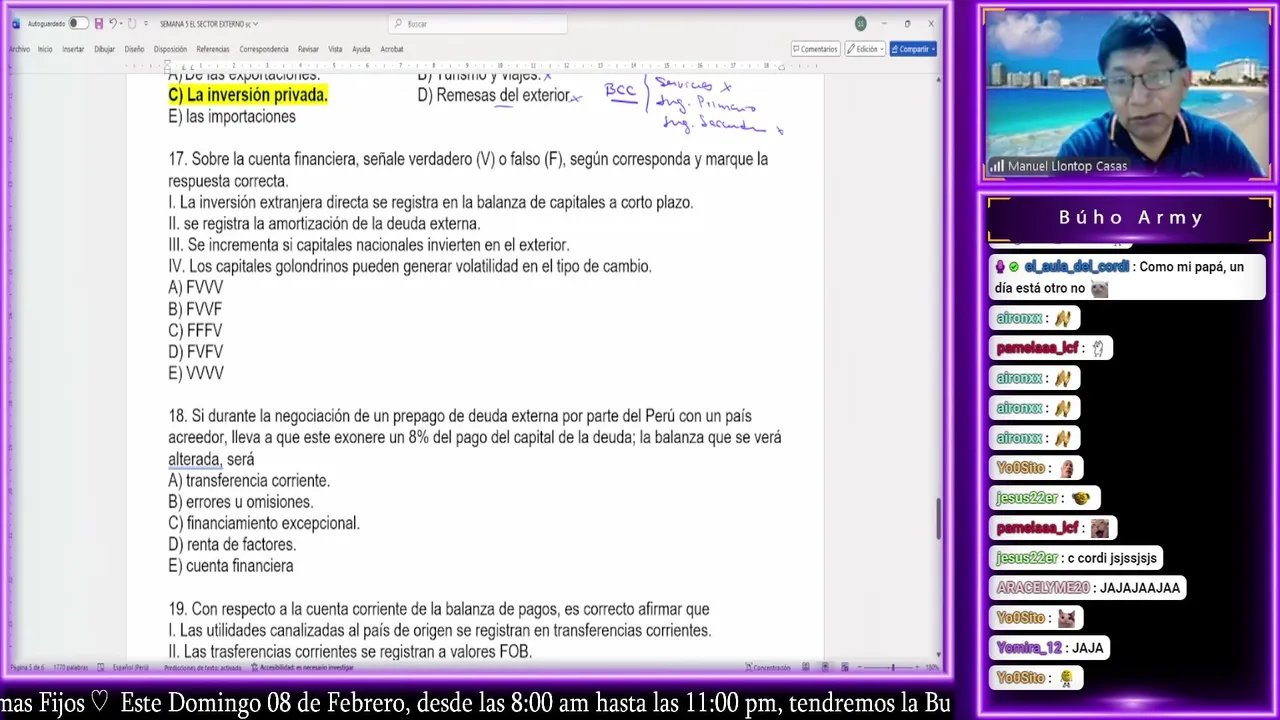Click the username ARACELYME20 in chat
Viewport: 1280px width, 720px height.
point(1043,588)
